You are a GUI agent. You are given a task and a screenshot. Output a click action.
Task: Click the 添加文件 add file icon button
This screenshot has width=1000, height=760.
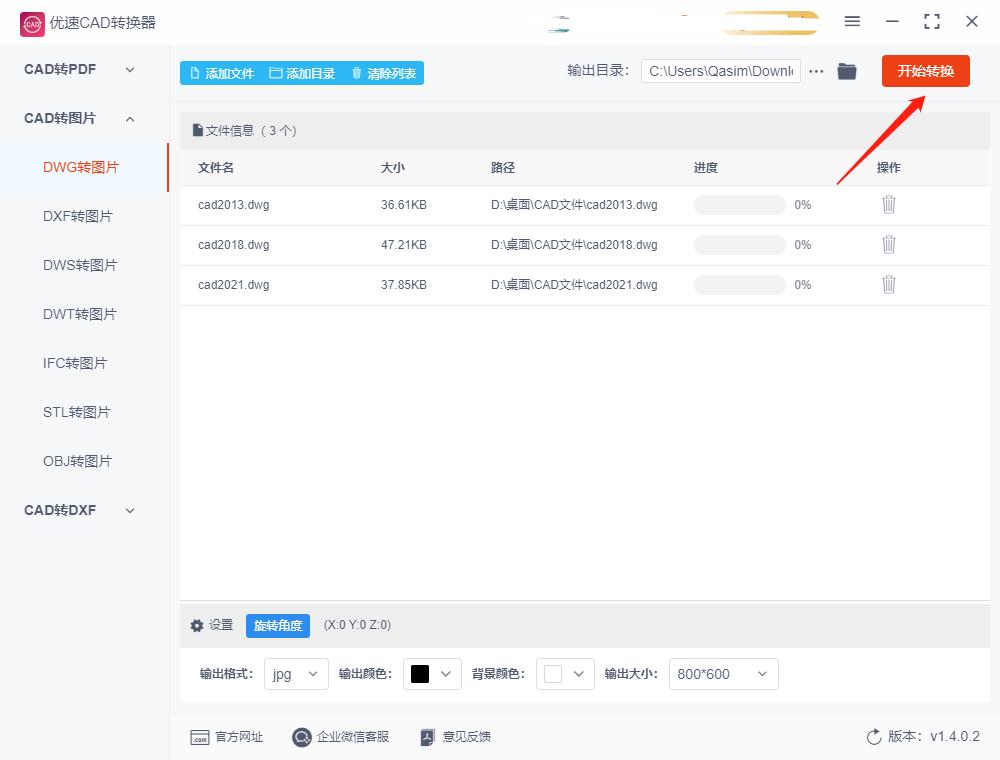click(x=194, y=72)
